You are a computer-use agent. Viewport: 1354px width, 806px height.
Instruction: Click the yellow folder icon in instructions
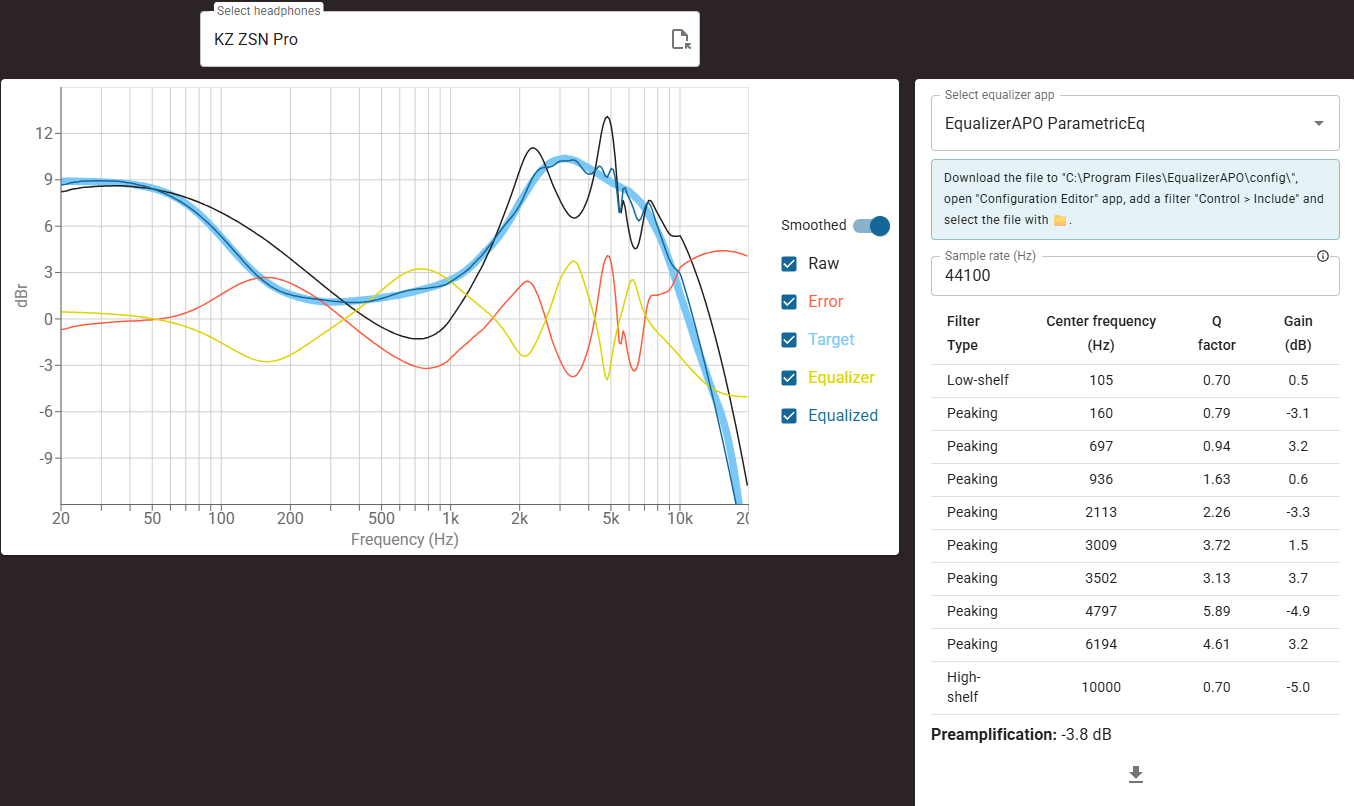pos(1060,221)
